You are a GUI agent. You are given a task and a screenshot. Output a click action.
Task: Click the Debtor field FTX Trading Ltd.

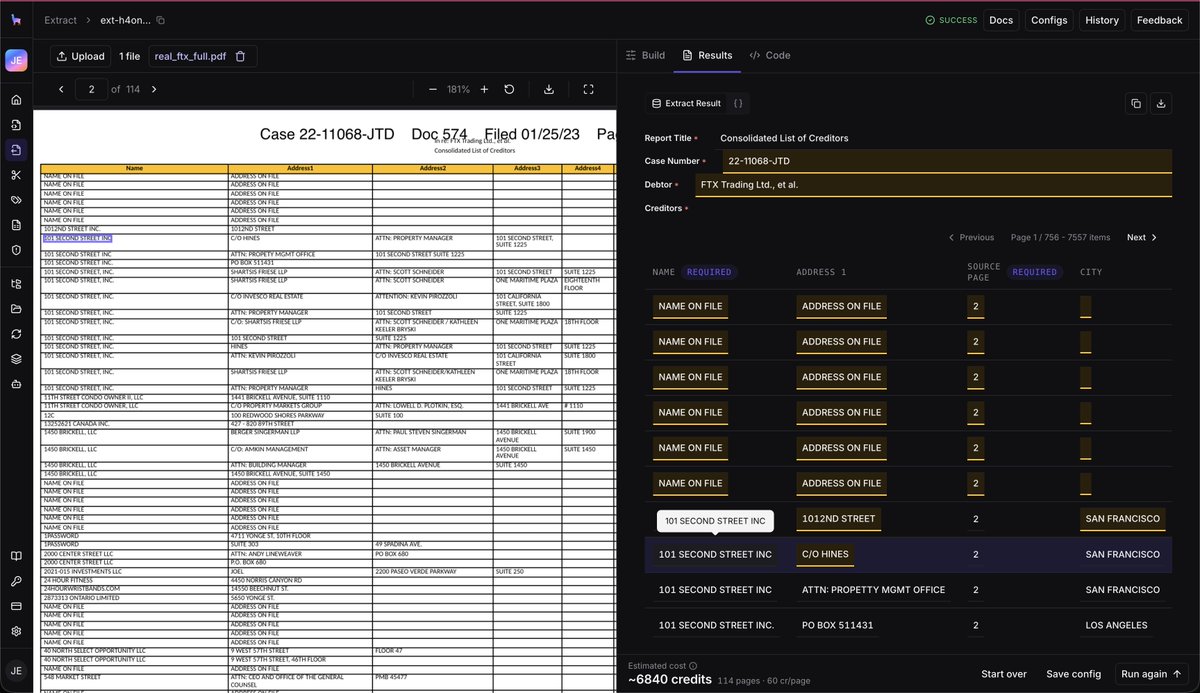933,185
